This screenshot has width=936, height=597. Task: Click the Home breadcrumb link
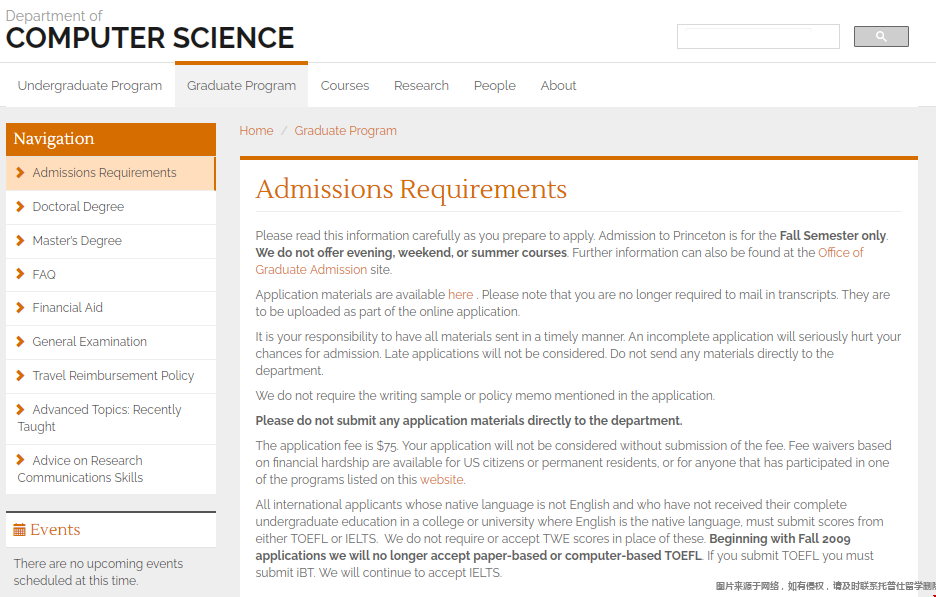[x=256, y=131]
